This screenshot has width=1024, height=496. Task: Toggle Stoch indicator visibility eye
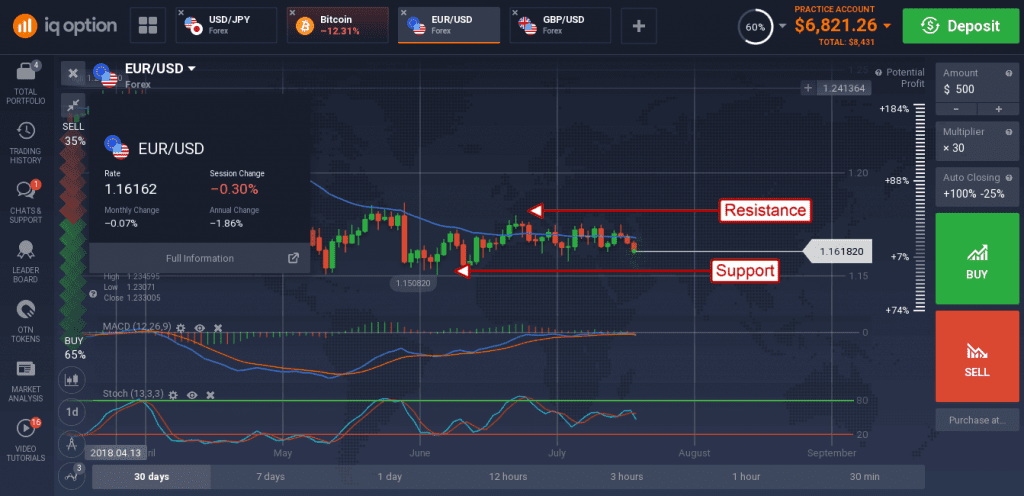[191, 395]
